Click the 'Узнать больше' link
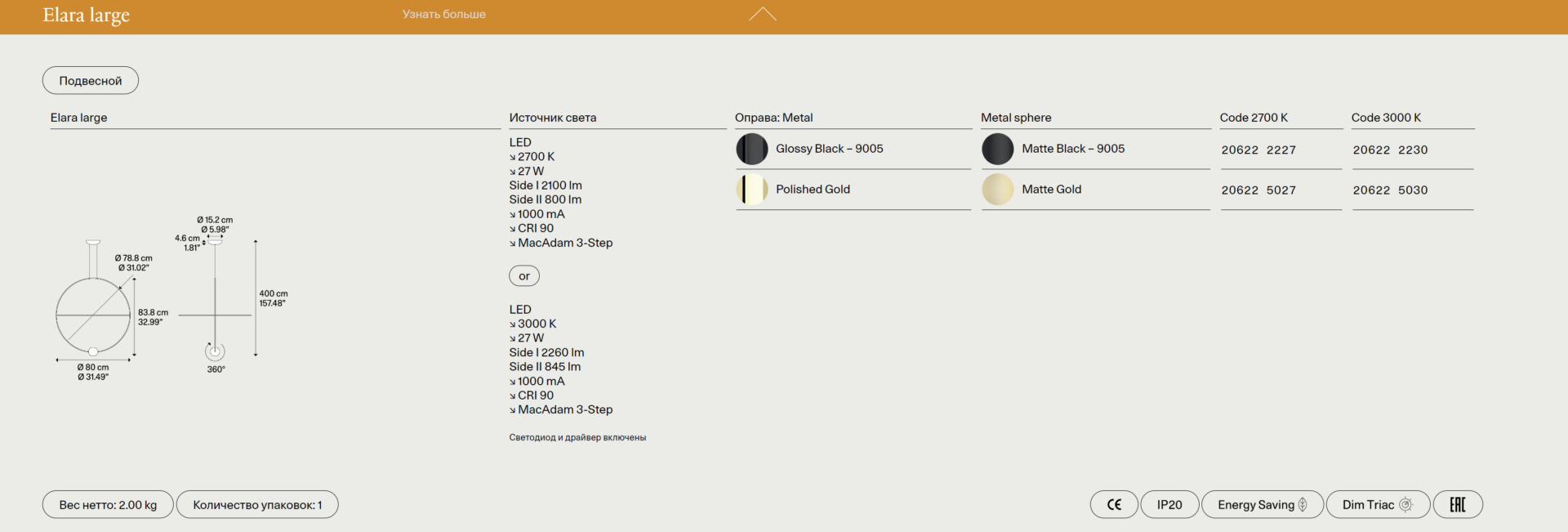The height and width of the screenshot is (532, 1568). point(443,15)
